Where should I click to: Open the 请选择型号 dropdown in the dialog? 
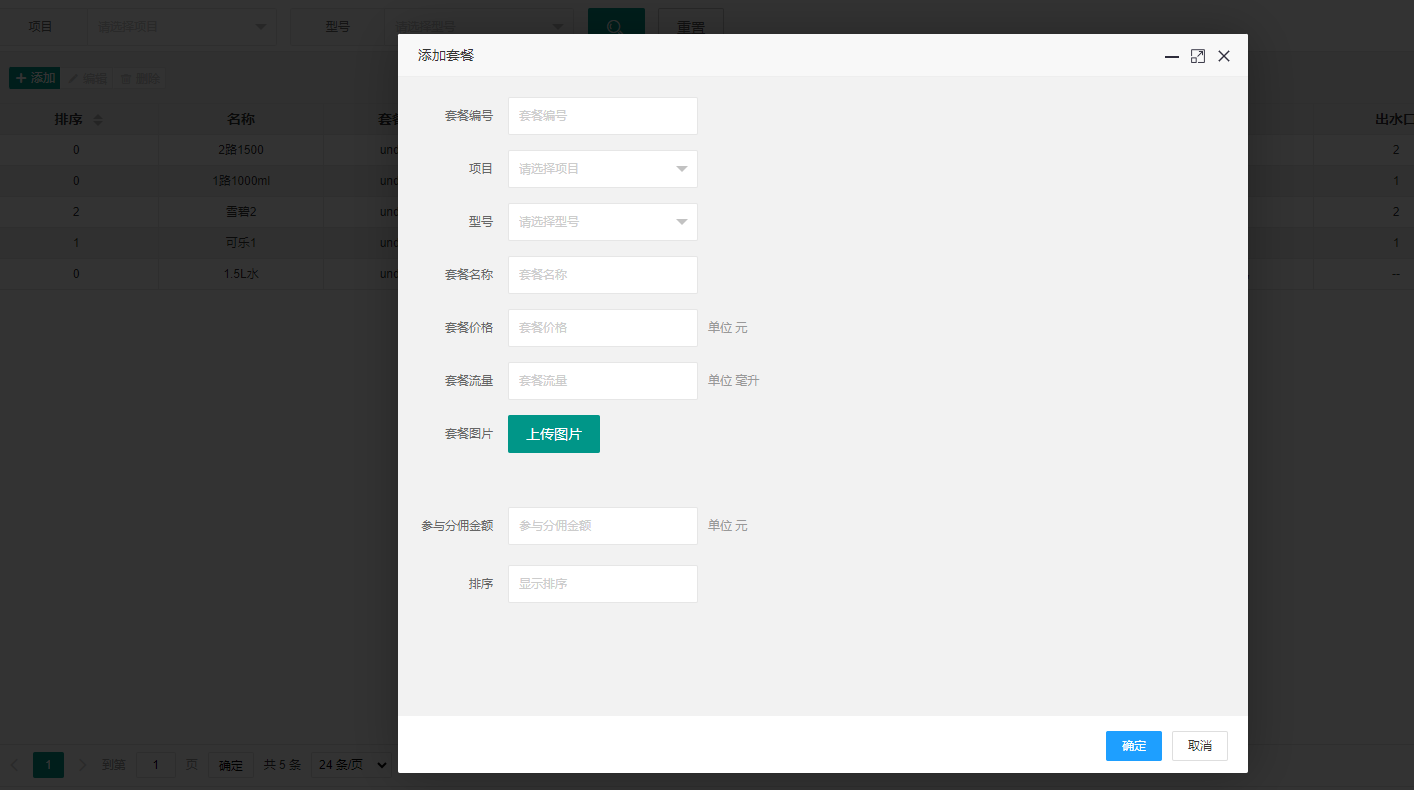(x=603, y=222)
